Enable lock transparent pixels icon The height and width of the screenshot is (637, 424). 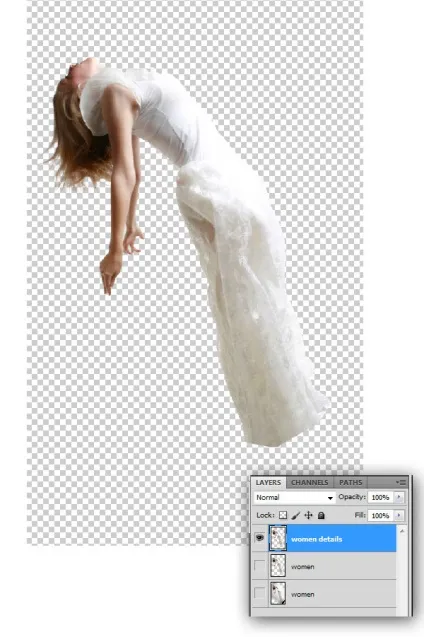(283, 515)
